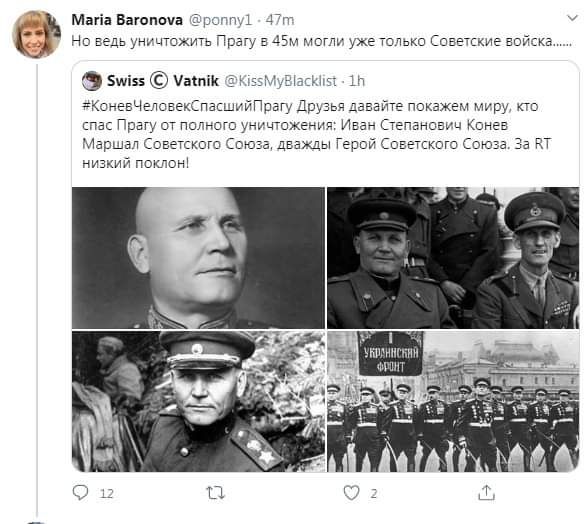
Task: Retweet this post using the retweet icon
Action: click(216, 493)
